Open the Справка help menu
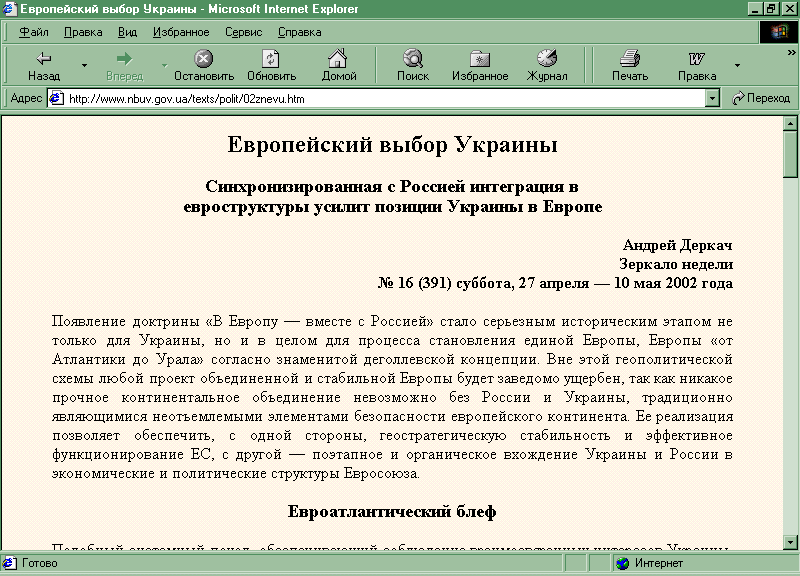 (x=299, y=32)
